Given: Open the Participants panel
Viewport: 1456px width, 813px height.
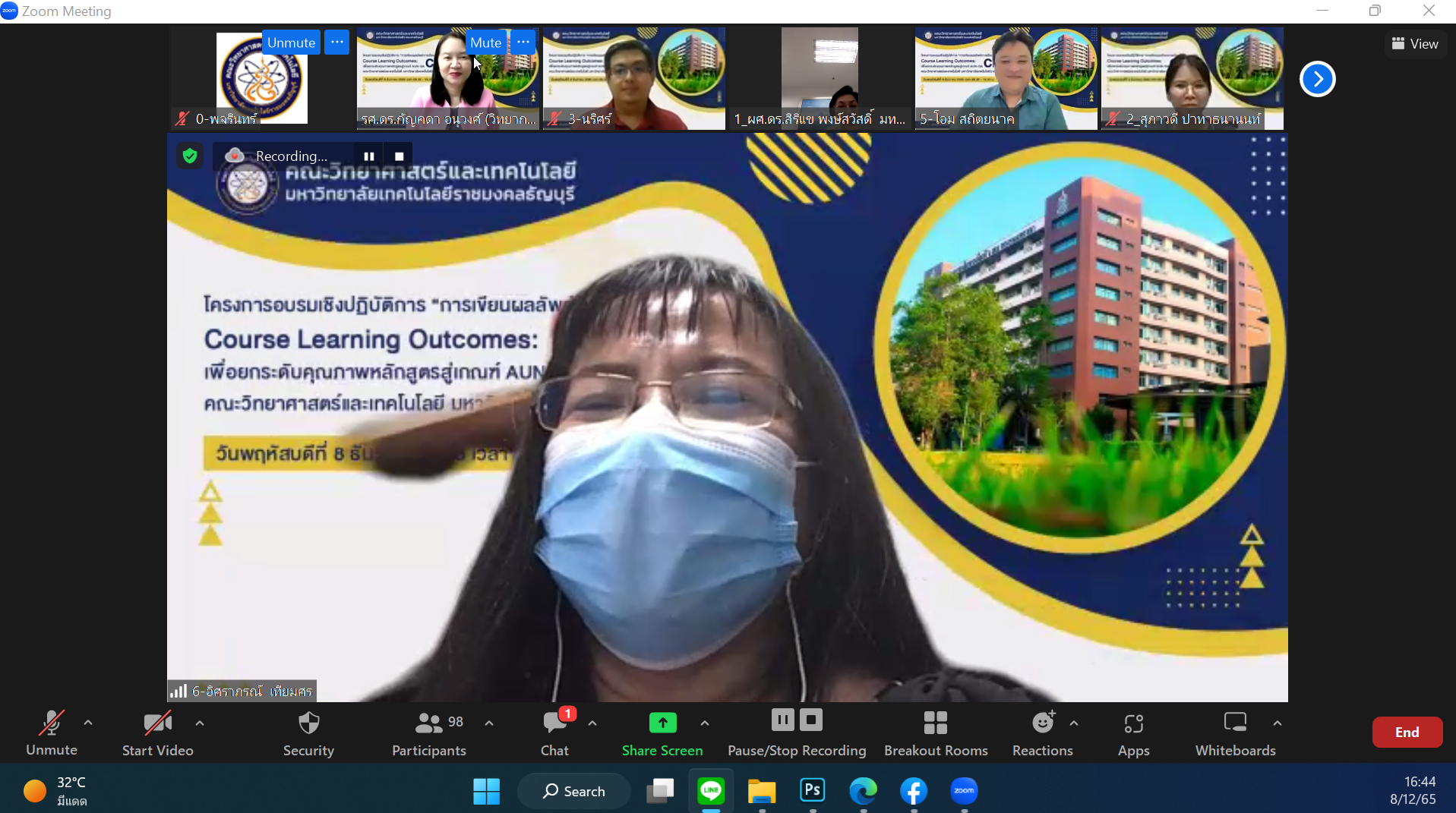Looking at the screenshot, I should tap(429, 733).
